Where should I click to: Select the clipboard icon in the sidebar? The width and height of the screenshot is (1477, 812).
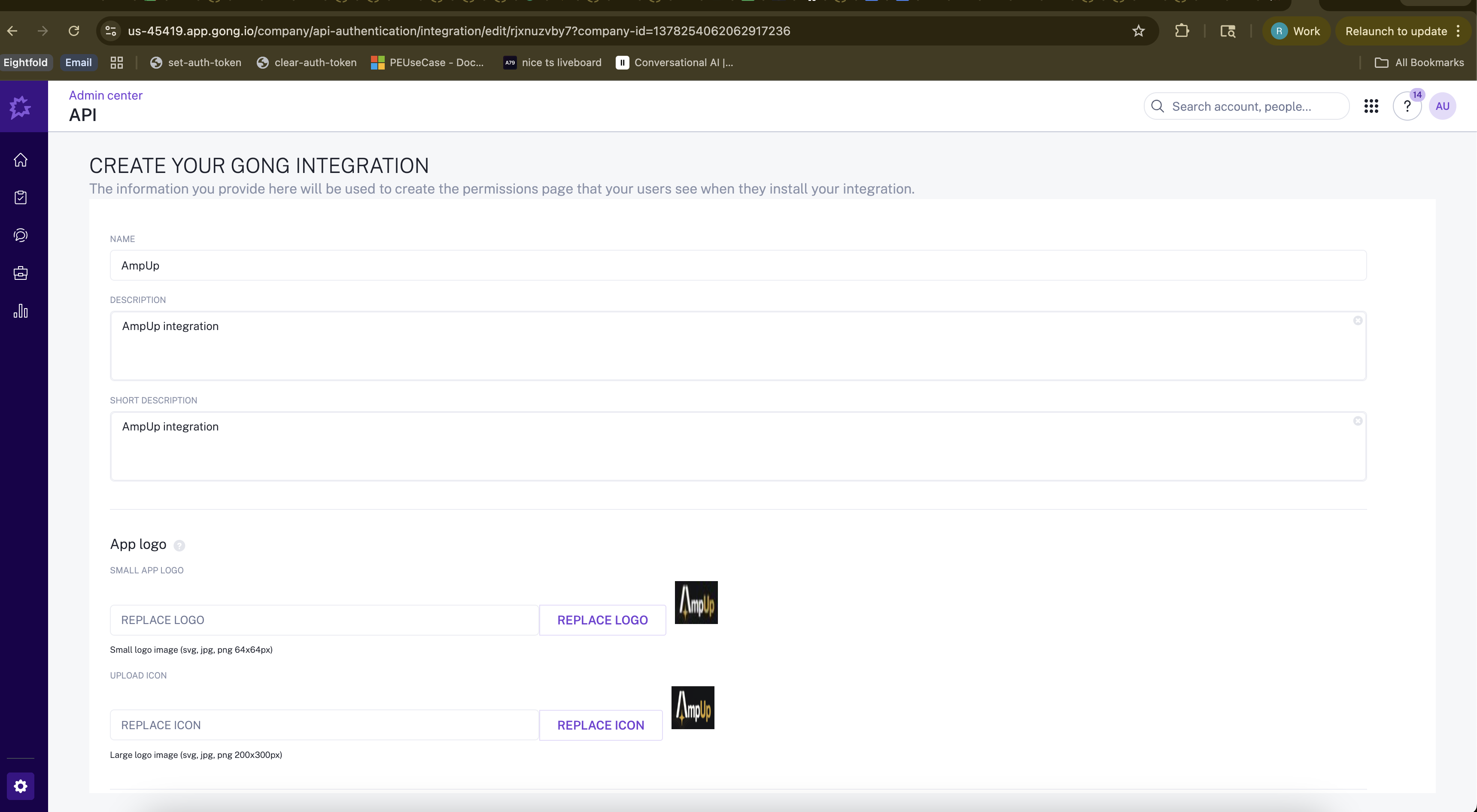[x=21, y=197]
